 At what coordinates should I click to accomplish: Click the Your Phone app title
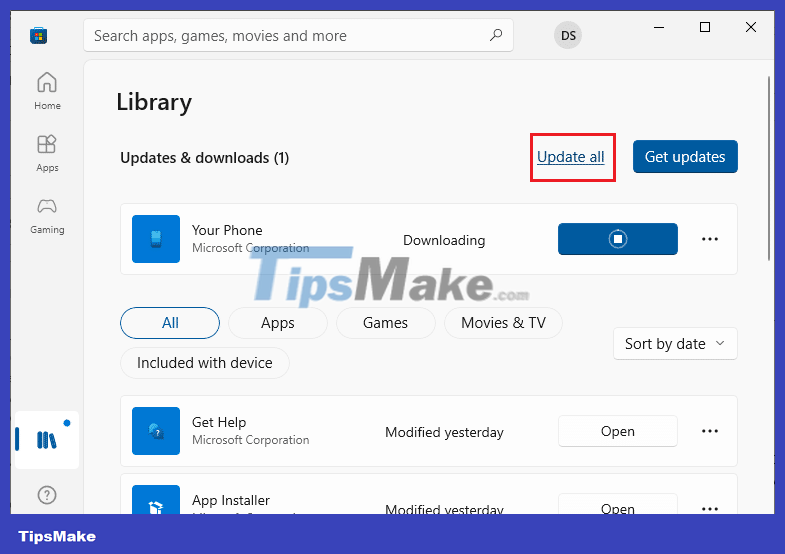(227, 230)
